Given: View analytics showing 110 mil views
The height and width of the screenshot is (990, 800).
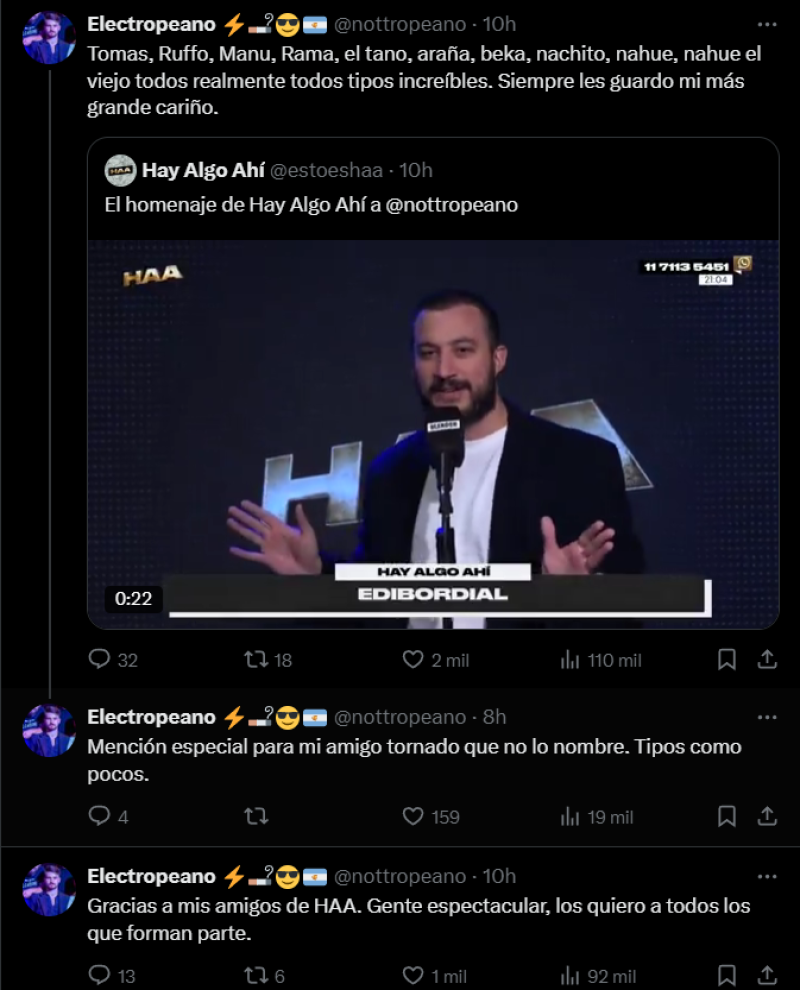Looking at the screenshot, I should 571,660.
